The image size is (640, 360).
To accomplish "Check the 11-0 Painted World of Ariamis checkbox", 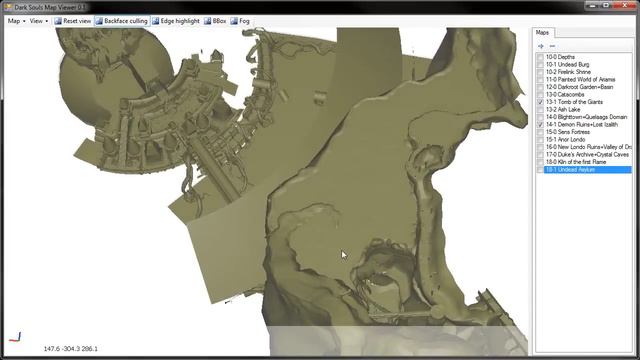I will click(x=540, y=80).
